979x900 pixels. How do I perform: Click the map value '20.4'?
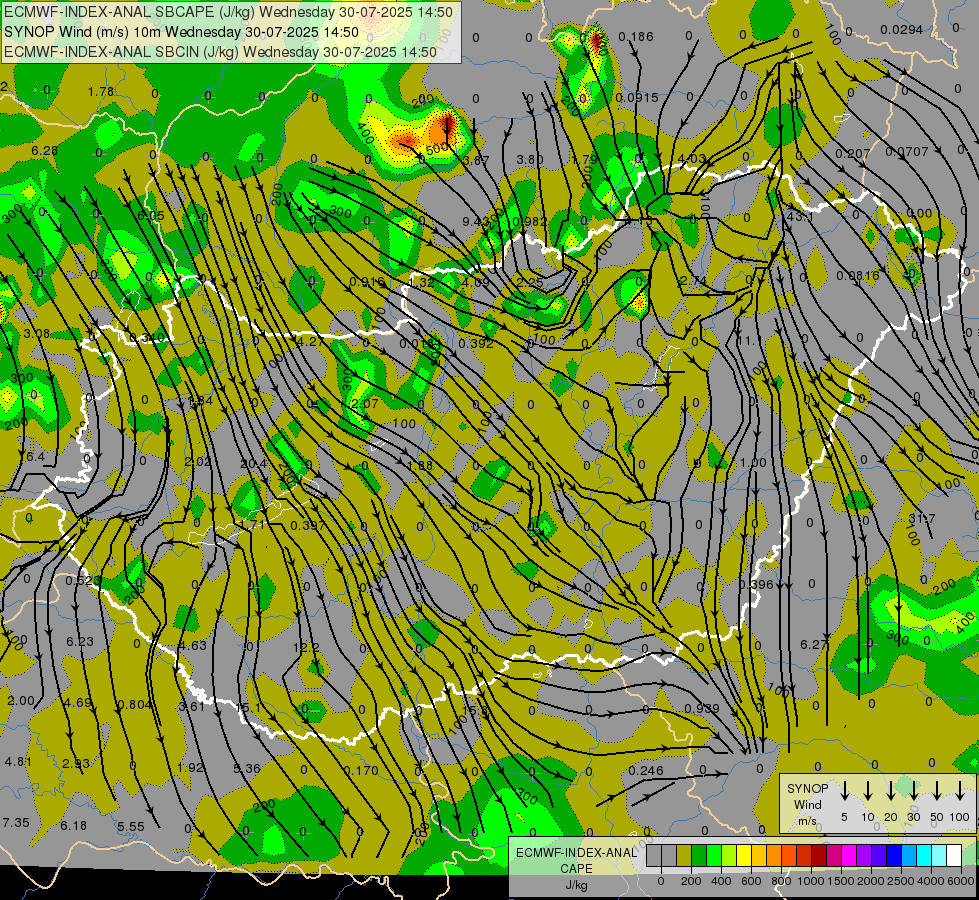click(x=253, y=463)
